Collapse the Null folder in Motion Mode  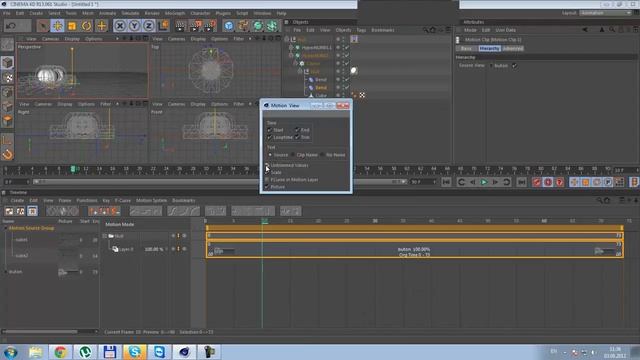point(104,236)
